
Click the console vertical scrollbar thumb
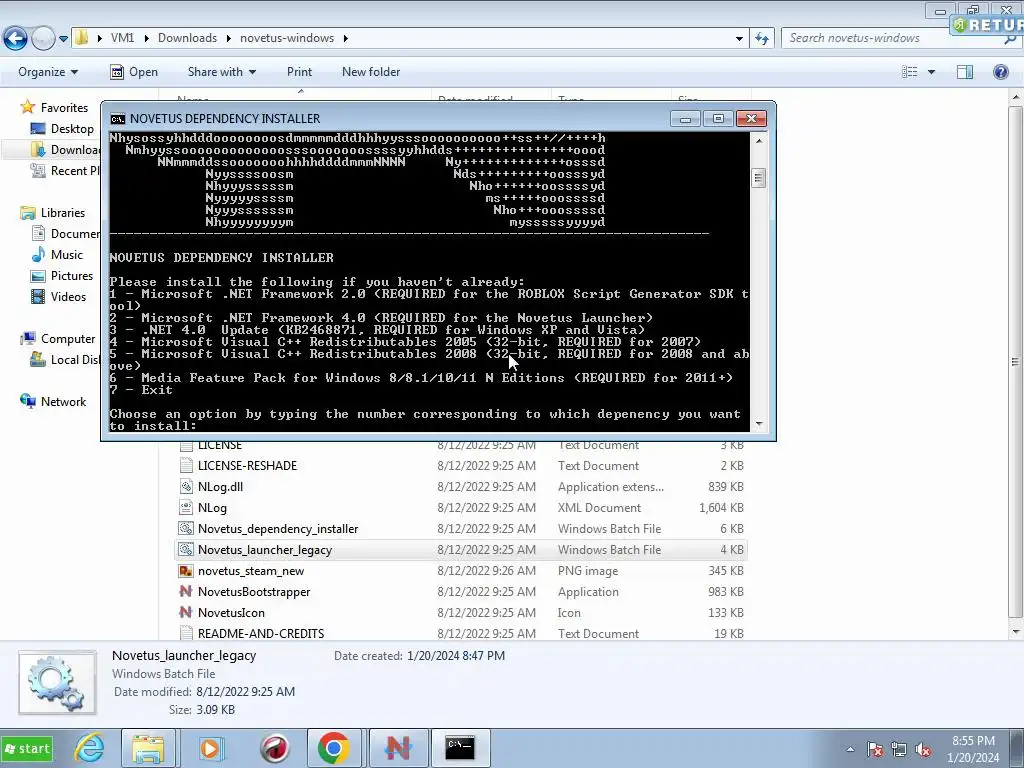coord(759,178)
